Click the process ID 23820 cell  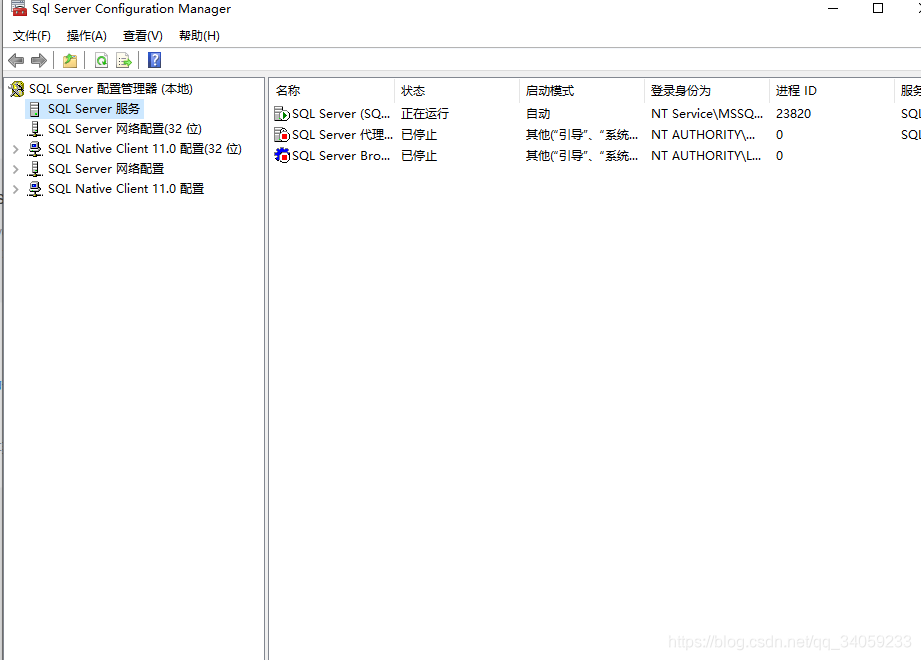pos(793,113)
